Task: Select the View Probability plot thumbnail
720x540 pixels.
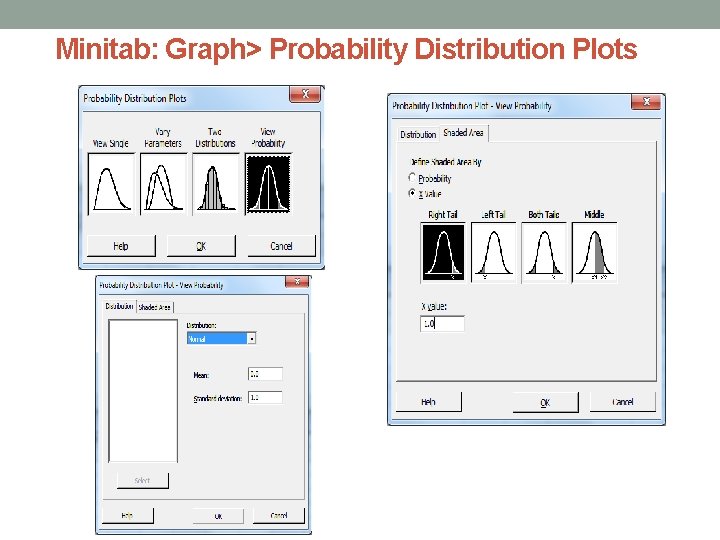Action: (268, 184)
